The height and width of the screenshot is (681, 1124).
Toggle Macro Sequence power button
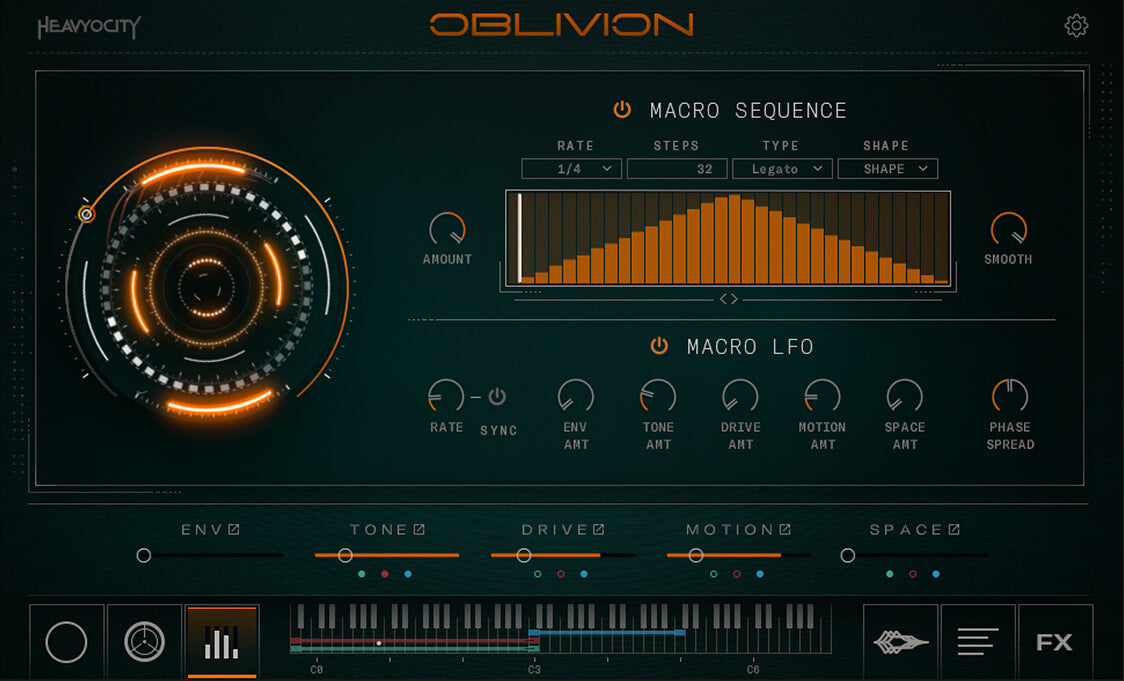click(622, 110)
